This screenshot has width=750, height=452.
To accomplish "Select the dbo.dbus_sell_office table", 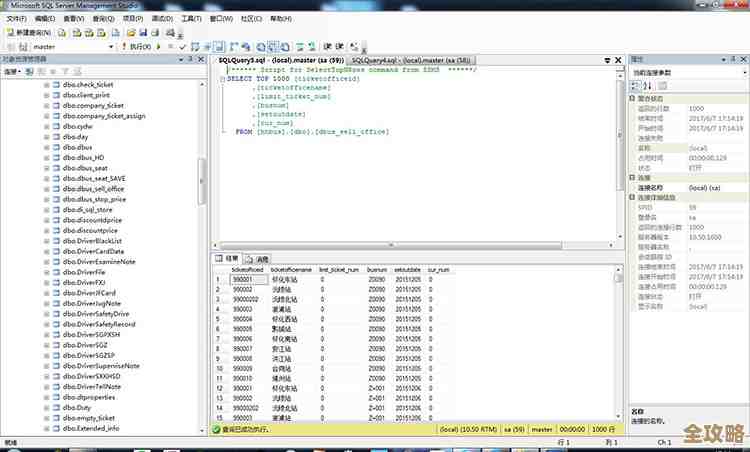I will [x=93, y=188].
